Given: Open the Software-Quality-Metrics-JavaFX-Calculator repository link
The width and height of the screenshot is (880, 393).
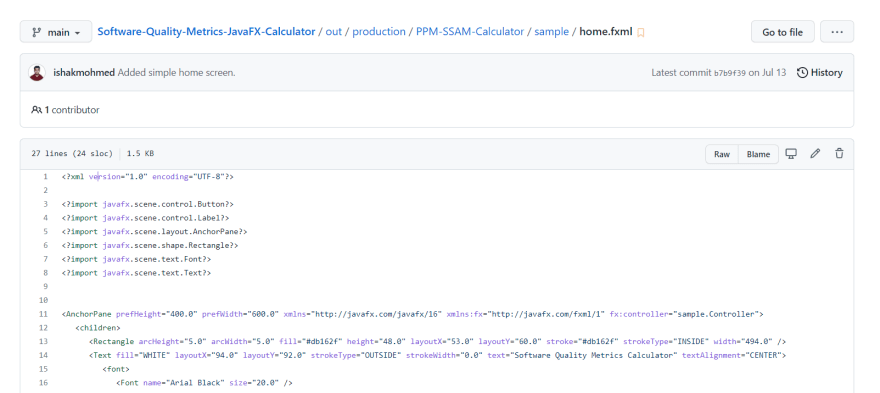Looking at the screenshot, I should point(206,31).
